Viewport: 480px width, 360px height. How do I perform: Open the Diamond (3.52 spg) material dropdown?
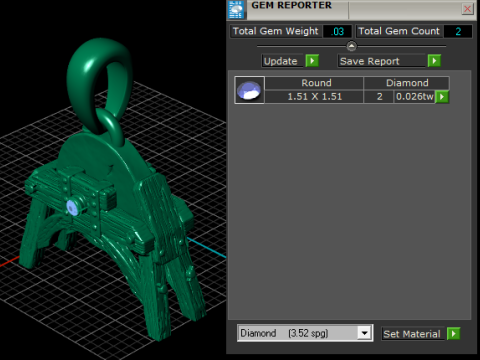click(305, 333)
